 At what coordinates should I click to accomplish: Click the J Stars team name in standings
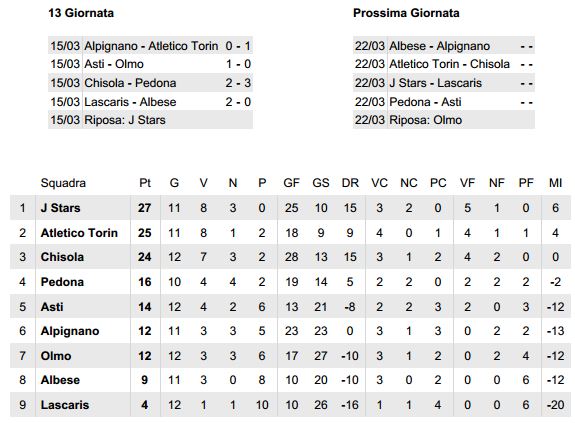pyautogui.click(x=60, y=208)
